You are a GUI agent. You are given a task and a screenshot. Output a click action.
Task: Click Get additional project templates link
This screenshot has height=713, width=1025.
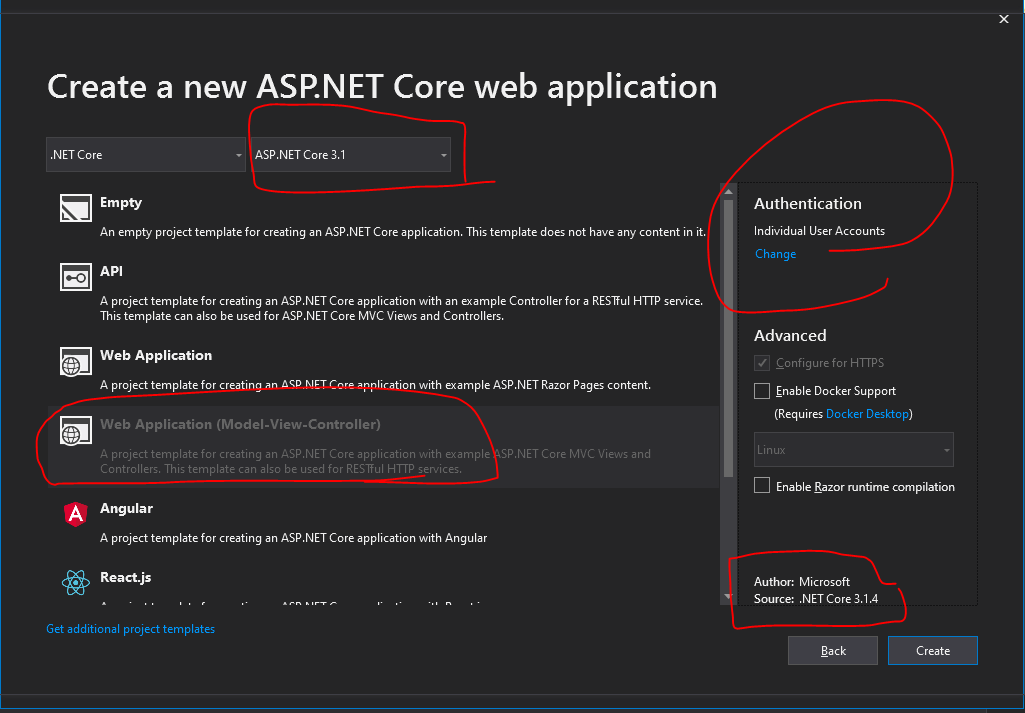click(x=131, y=629)
